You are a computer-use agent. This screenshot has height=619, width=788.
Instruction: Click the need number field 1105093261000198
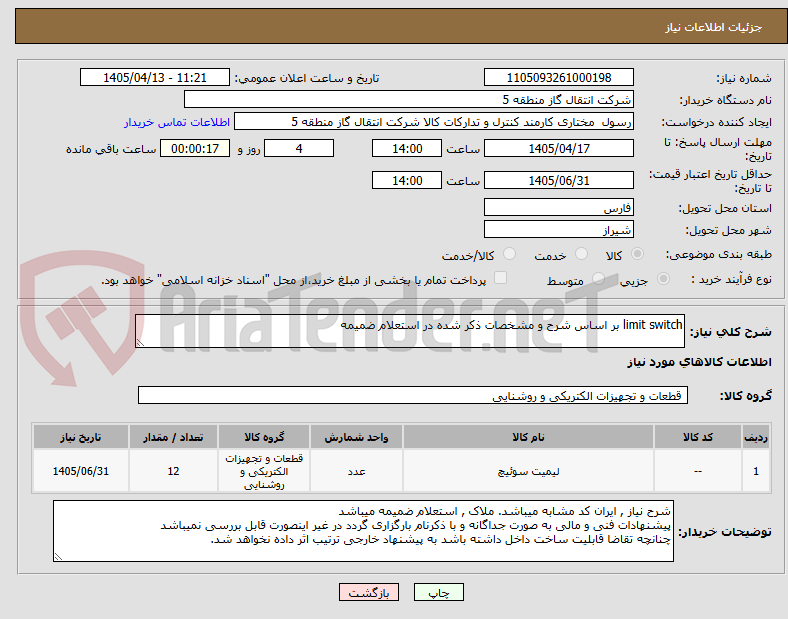coord(558,78)
